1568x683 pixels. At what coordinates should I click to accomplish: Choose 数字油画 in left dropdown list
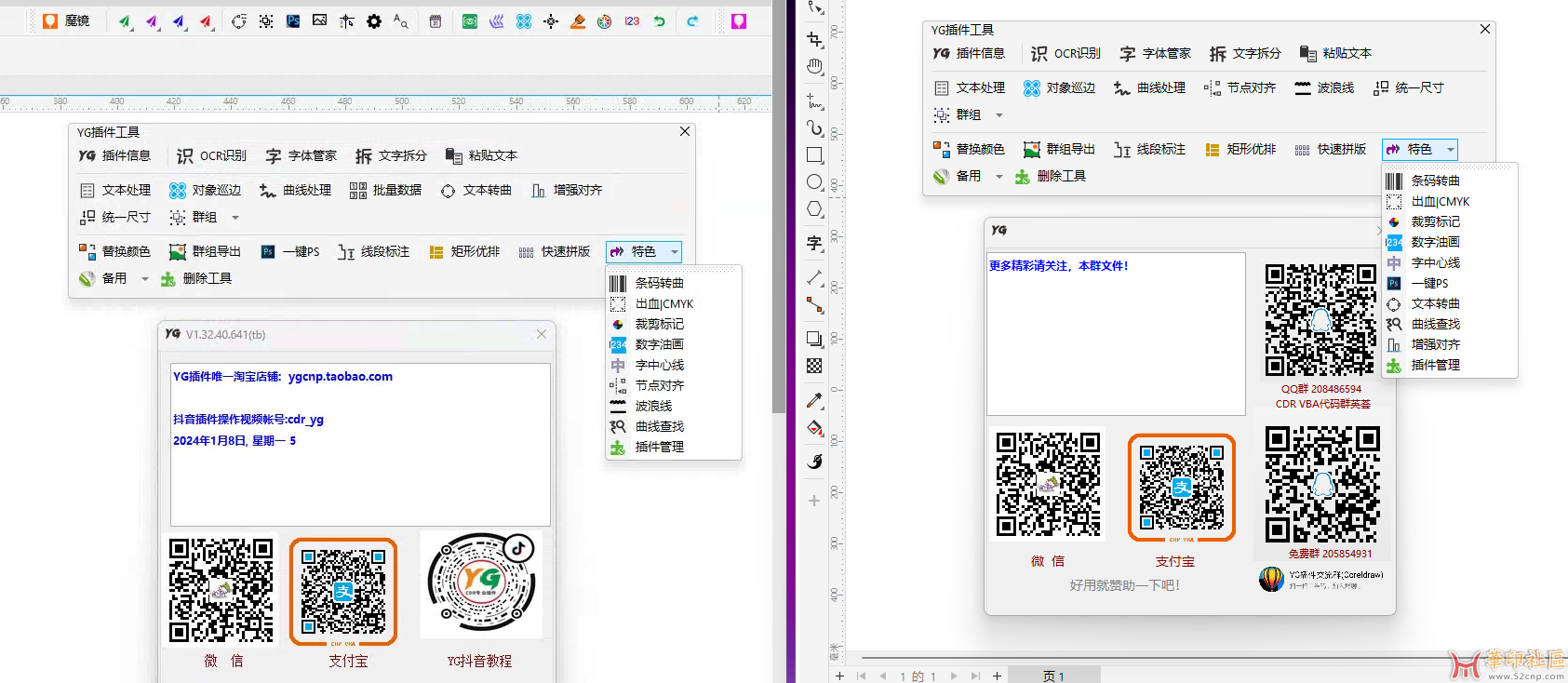[673, 344]
